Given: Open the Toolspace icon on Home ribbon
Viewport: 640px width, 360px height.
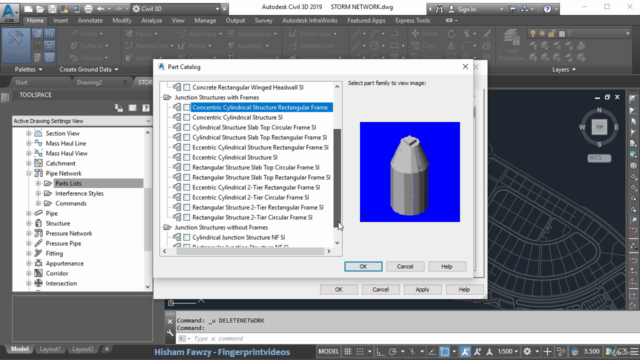Looking at the screenshot, I should point(16,45).
